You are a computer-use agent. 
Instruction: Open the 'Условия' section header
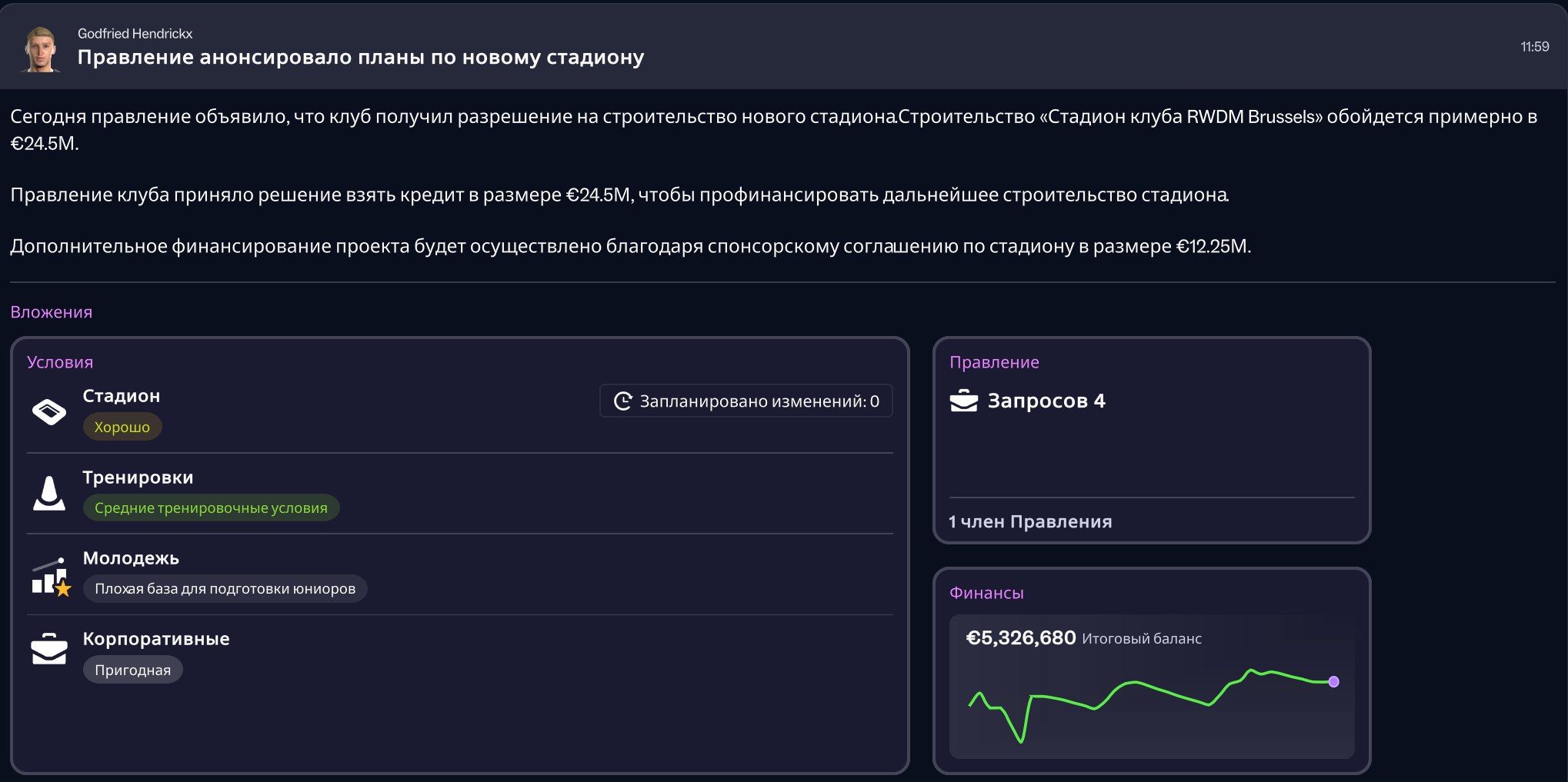[60, 362]
